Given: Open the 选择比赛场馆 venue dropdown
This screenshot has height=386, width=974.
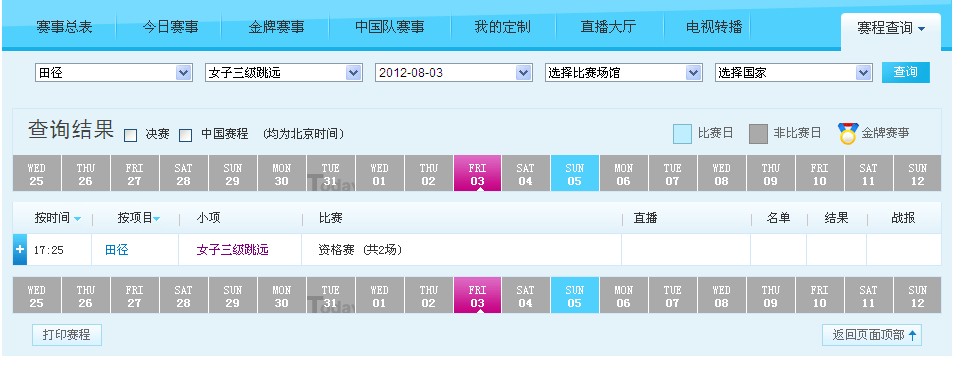Looking at the screenshot, I should point(624,73).
